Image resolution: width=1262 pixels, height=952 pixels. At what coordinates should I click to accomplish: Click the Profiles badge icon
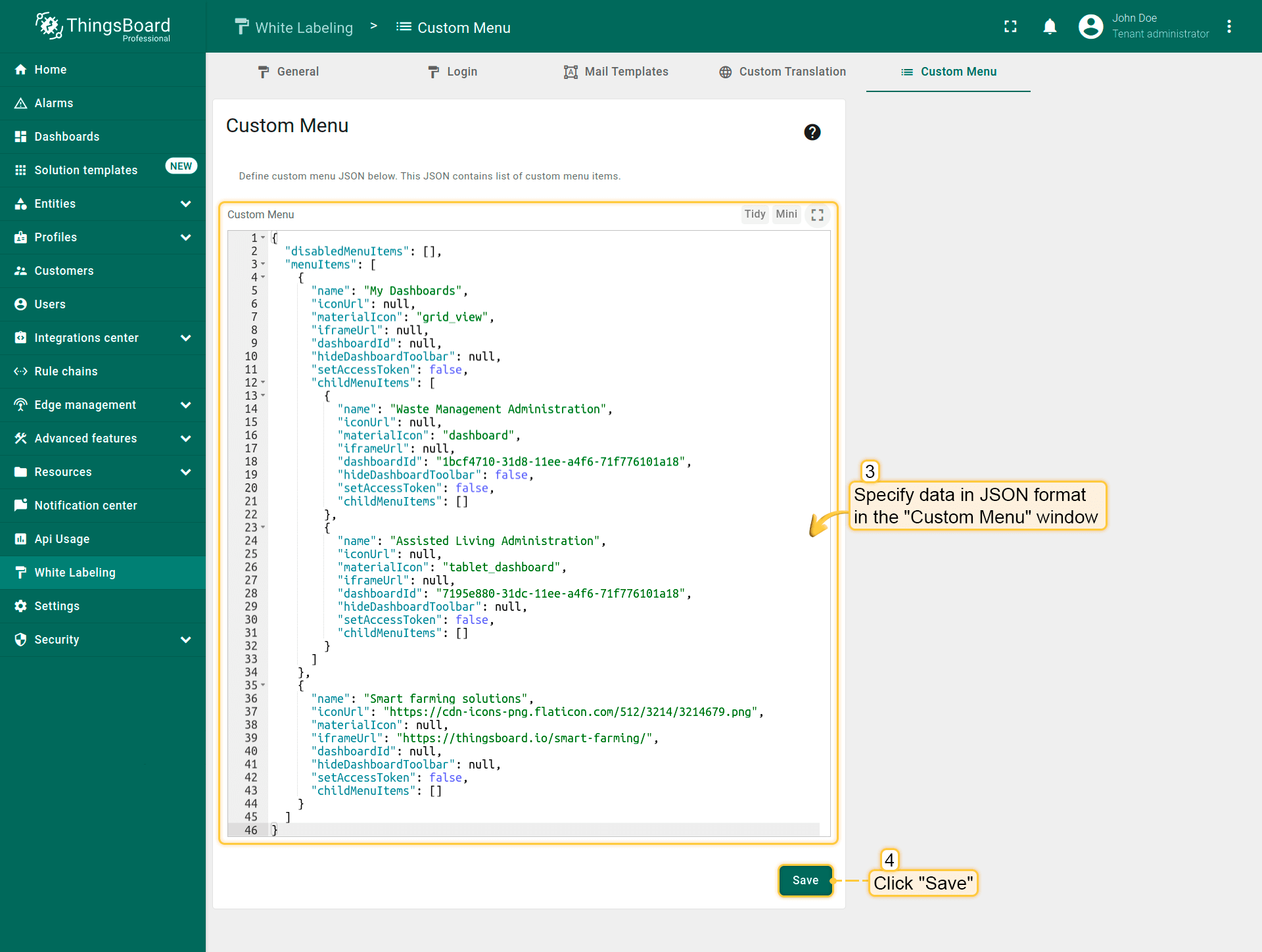(21, 237)
